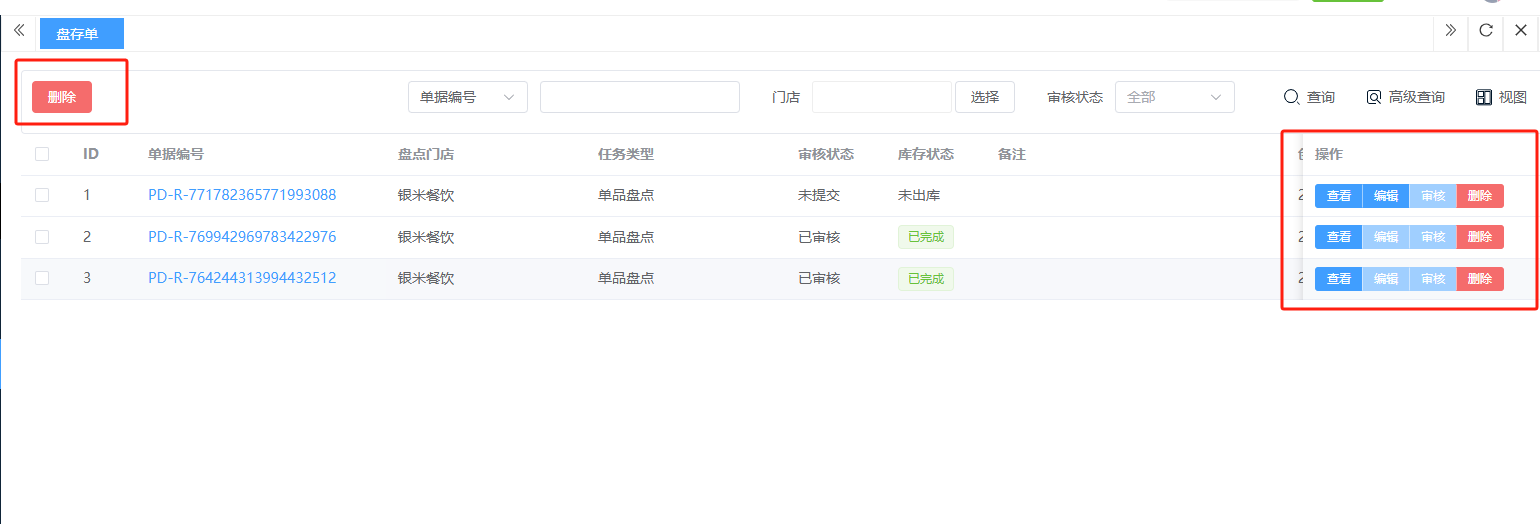Open the 单据编号 field dropdown
The image size is (1540, 524).
[467, 97]
